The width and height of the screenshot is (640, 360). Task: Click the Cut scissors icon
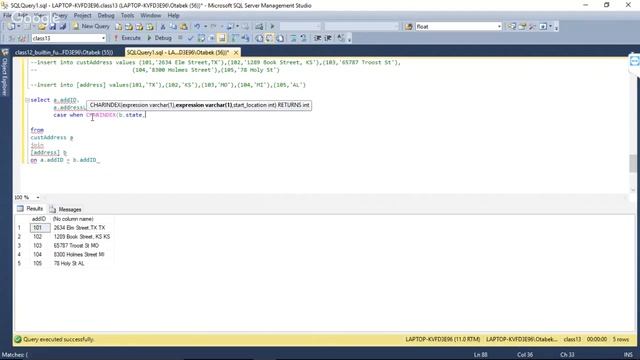(163, 27)
